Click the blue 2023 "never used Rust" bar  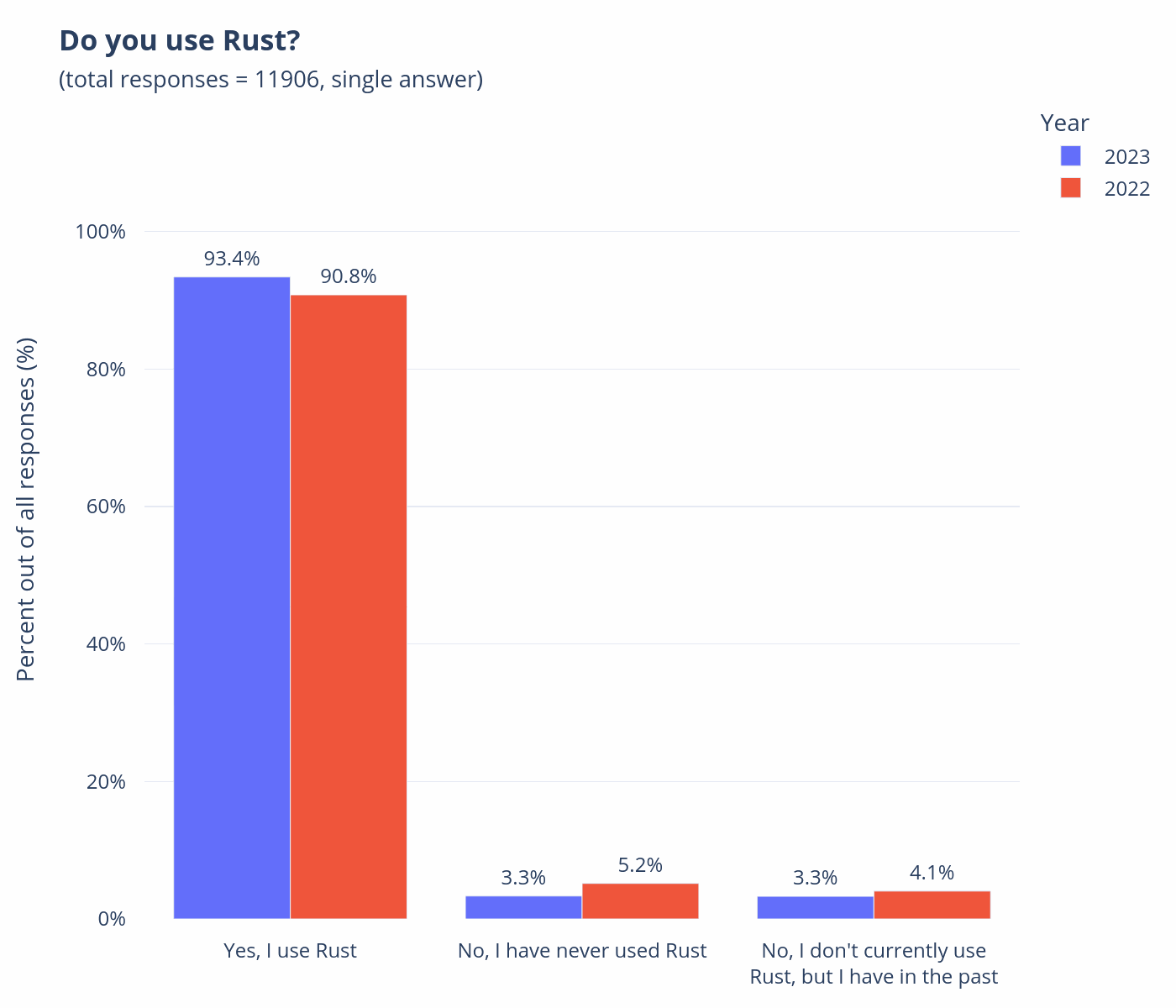tap(523, 907)
